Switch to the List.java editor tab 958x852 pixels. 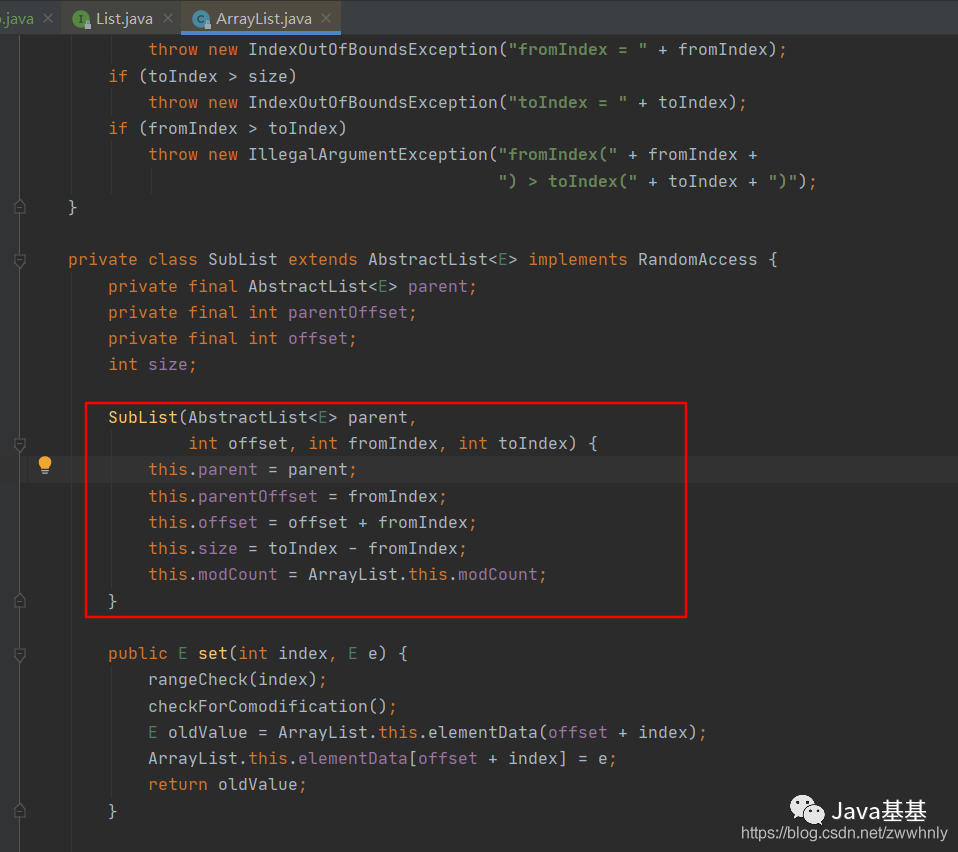124,19
